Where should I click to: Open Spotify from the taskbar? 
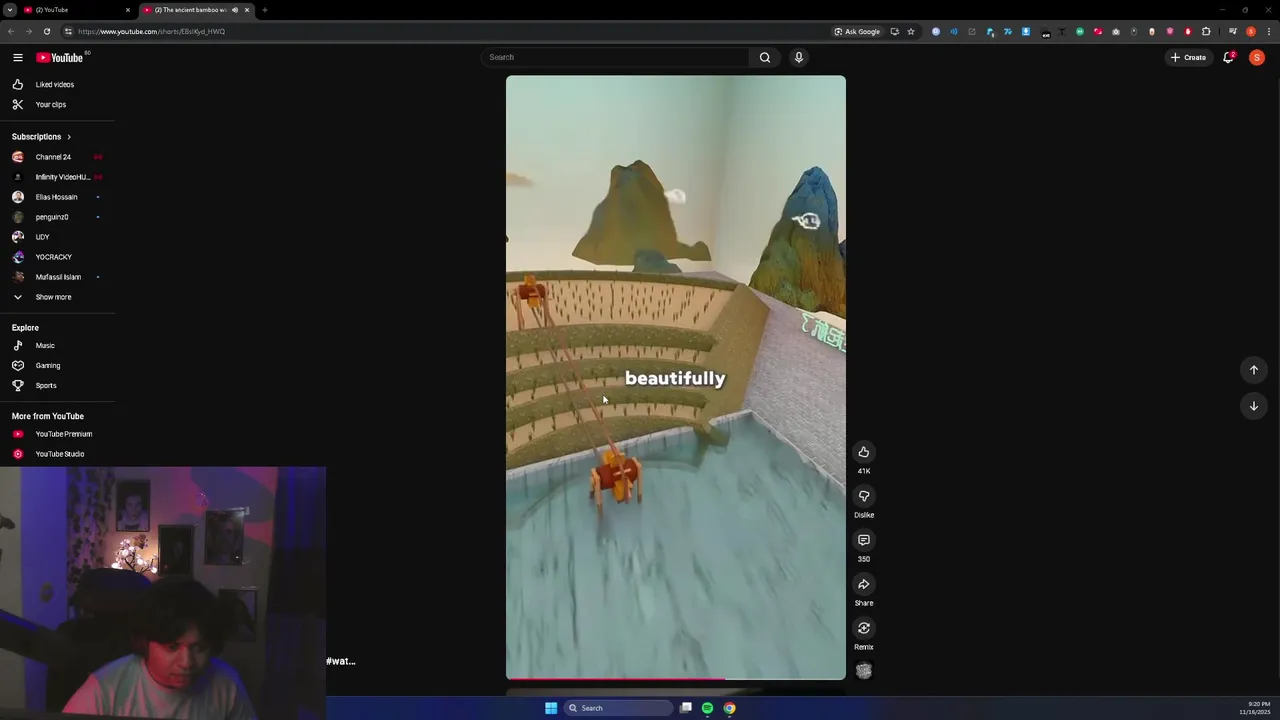pyautogui.click(x=708, y=708)
